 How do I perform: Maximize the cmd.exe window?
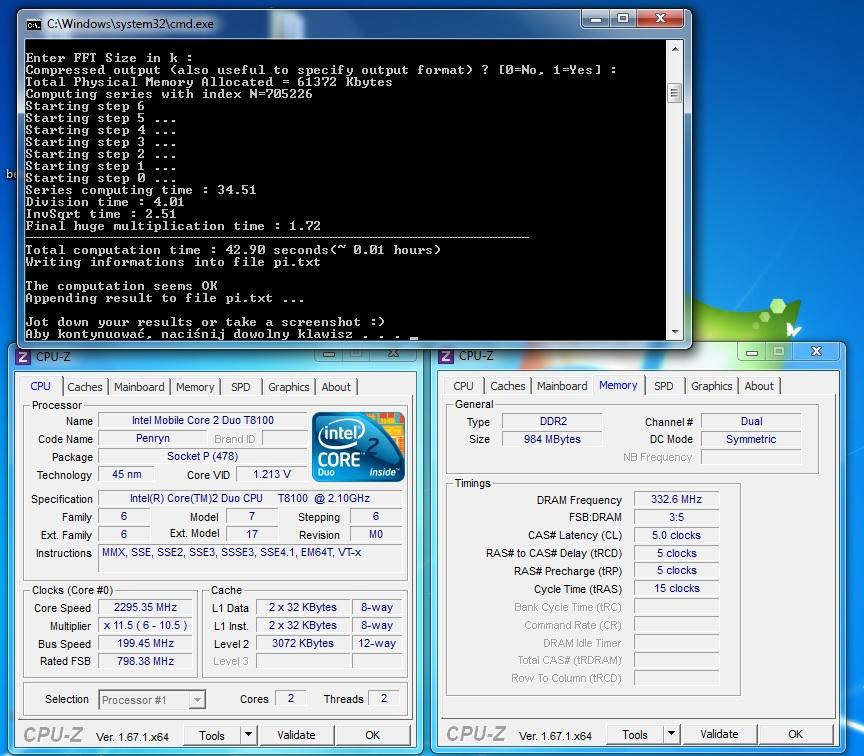click(623, 19)
